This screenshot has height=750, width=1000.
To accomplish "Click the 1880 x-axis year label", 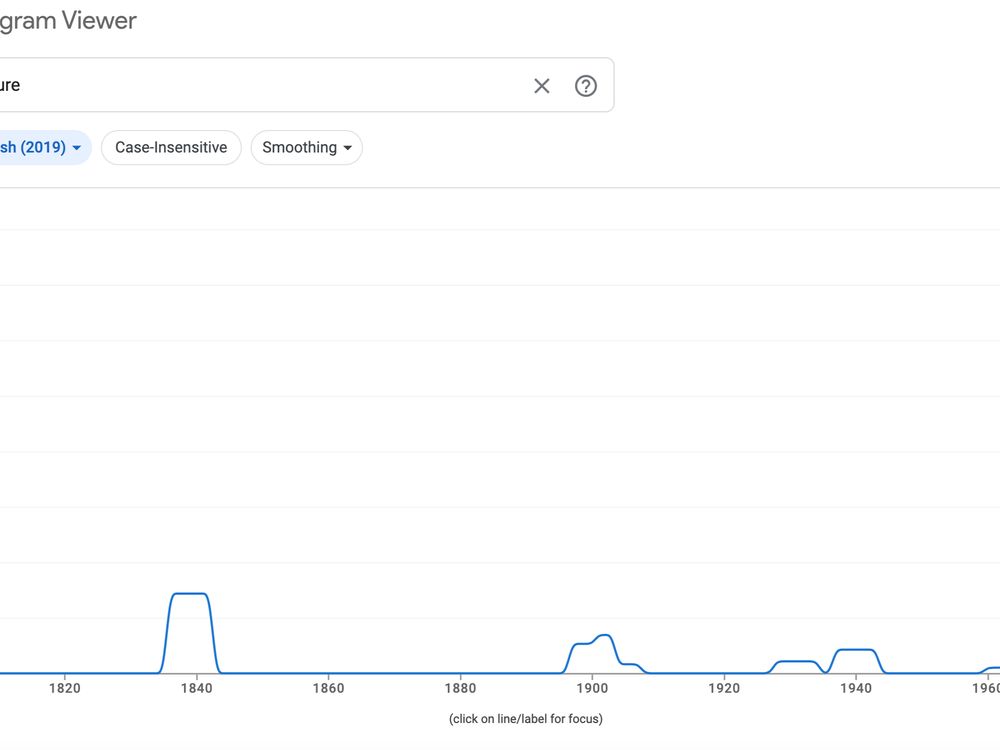I will pos(460,688).
